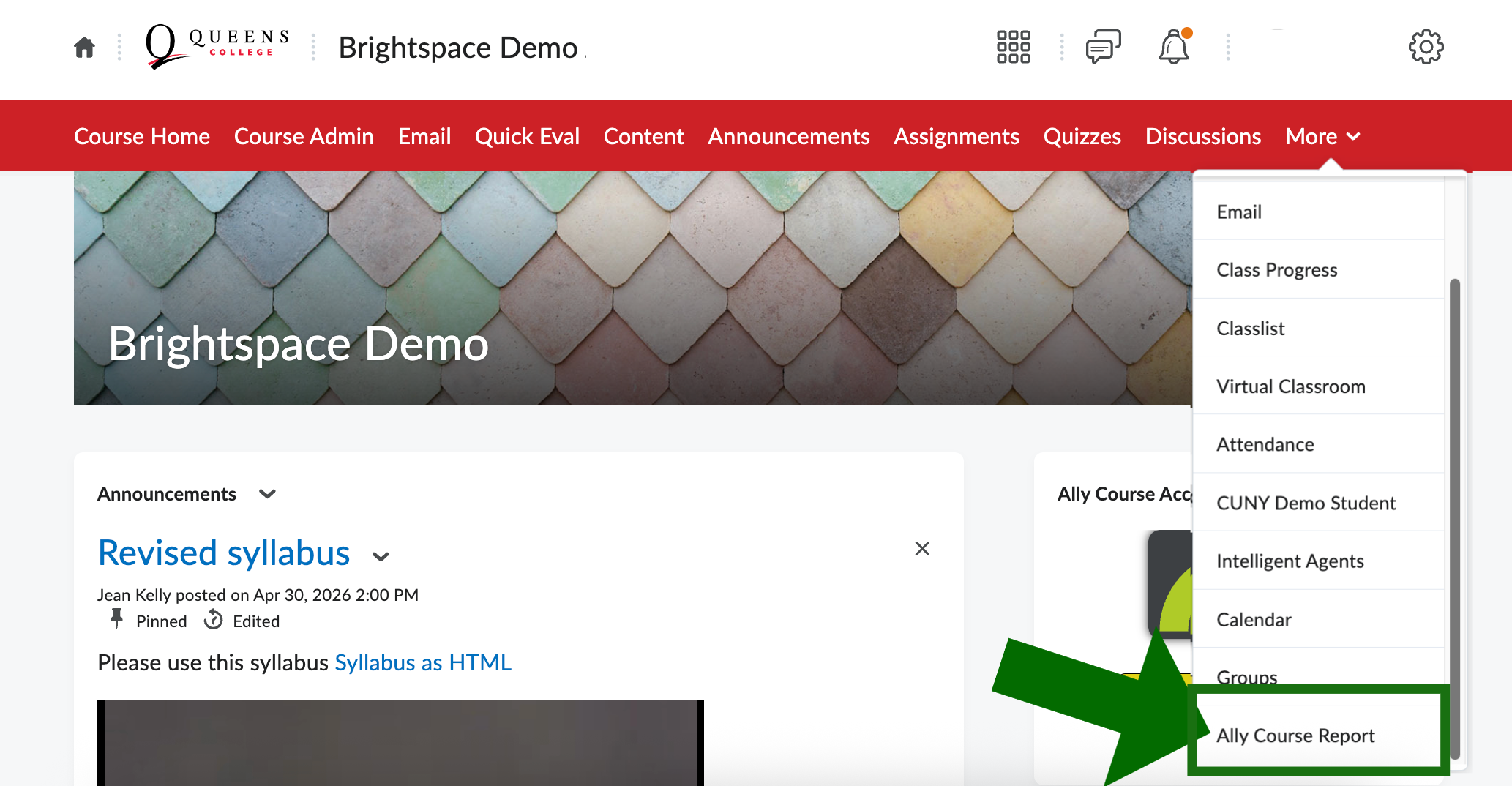This screenshot has width=1512, height=786.
Task: Select Email in the More dropdown
Action: pyautogui.click(x=1319, y=212)
